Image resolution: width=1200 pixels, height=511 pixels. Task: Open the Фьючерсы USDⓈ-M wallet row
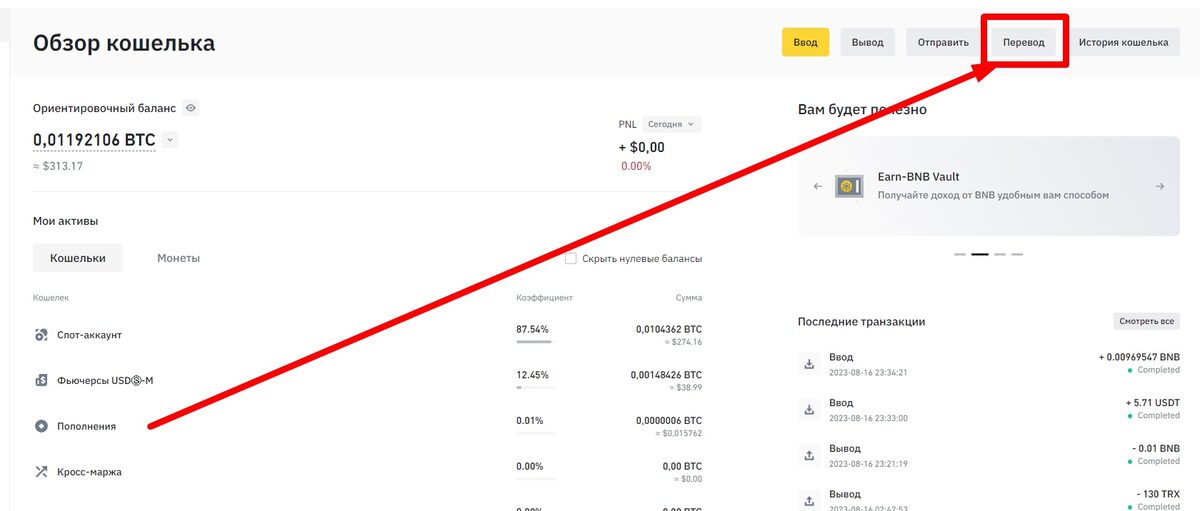coord(367,380)
